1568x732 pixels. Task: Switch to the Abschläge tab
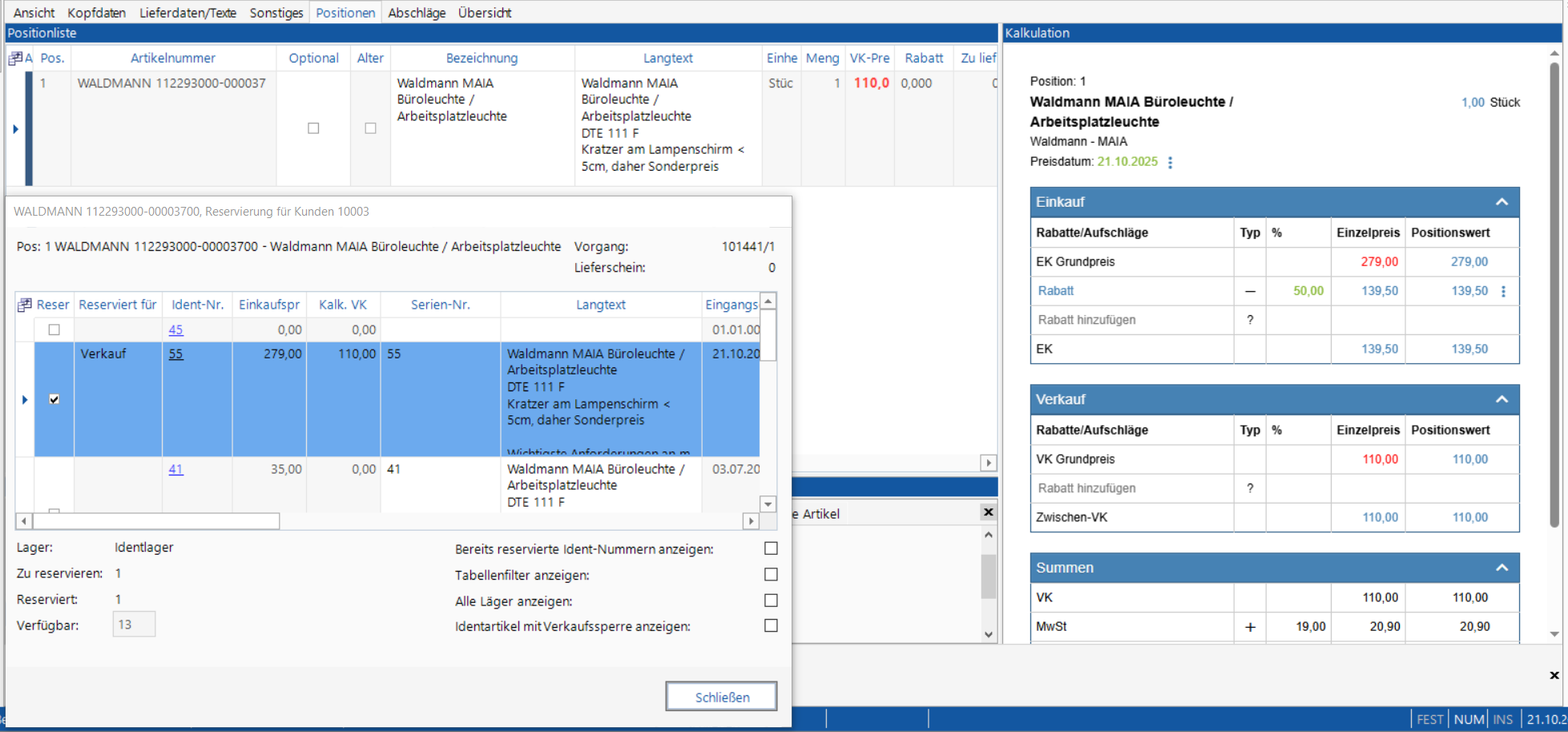tap(417, 13)
